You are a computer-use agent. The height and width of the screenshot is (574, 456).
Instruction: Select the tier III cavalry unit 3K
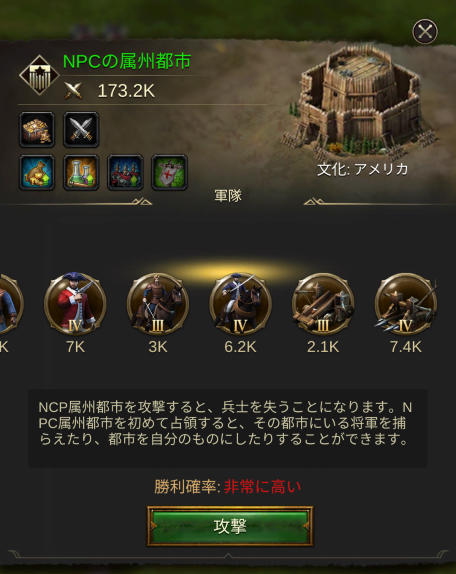[158, 304]
